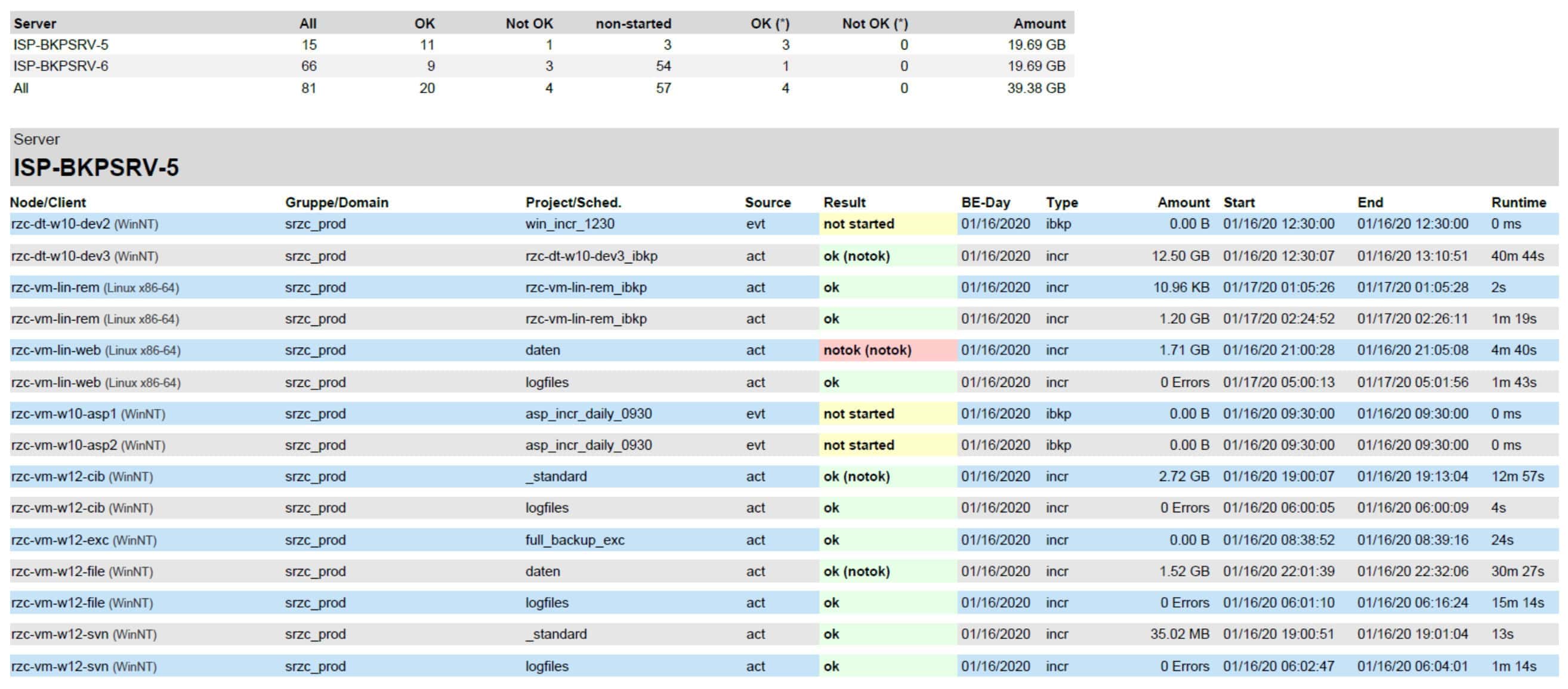Click the 'rzc-dt-w10-dev3_ibkp' project entry
Image resolution: width=1568 pixels, height=689 pixels.
(591, 256)
